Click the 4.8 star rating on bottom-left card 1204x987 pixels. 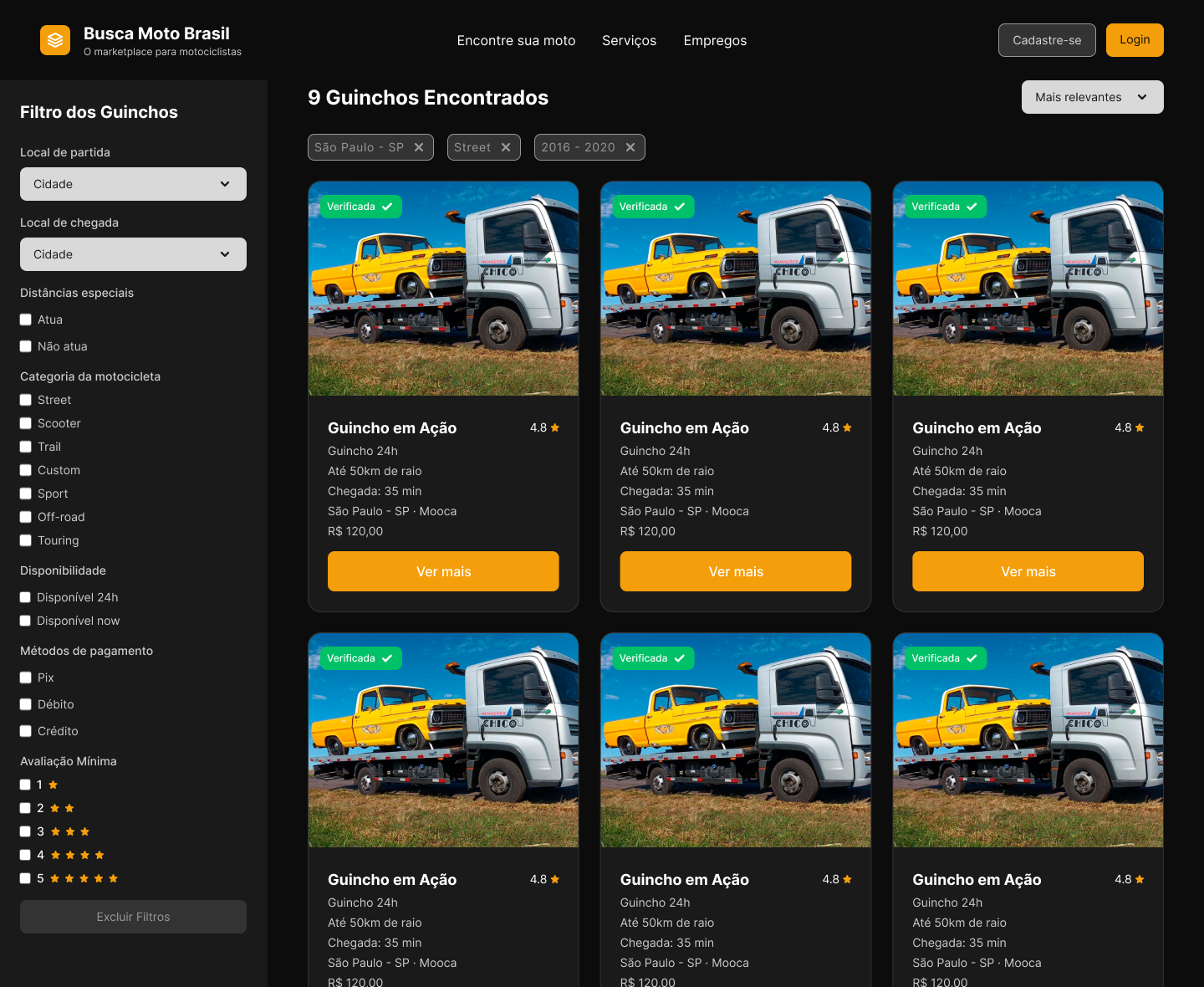click(544, 879)
